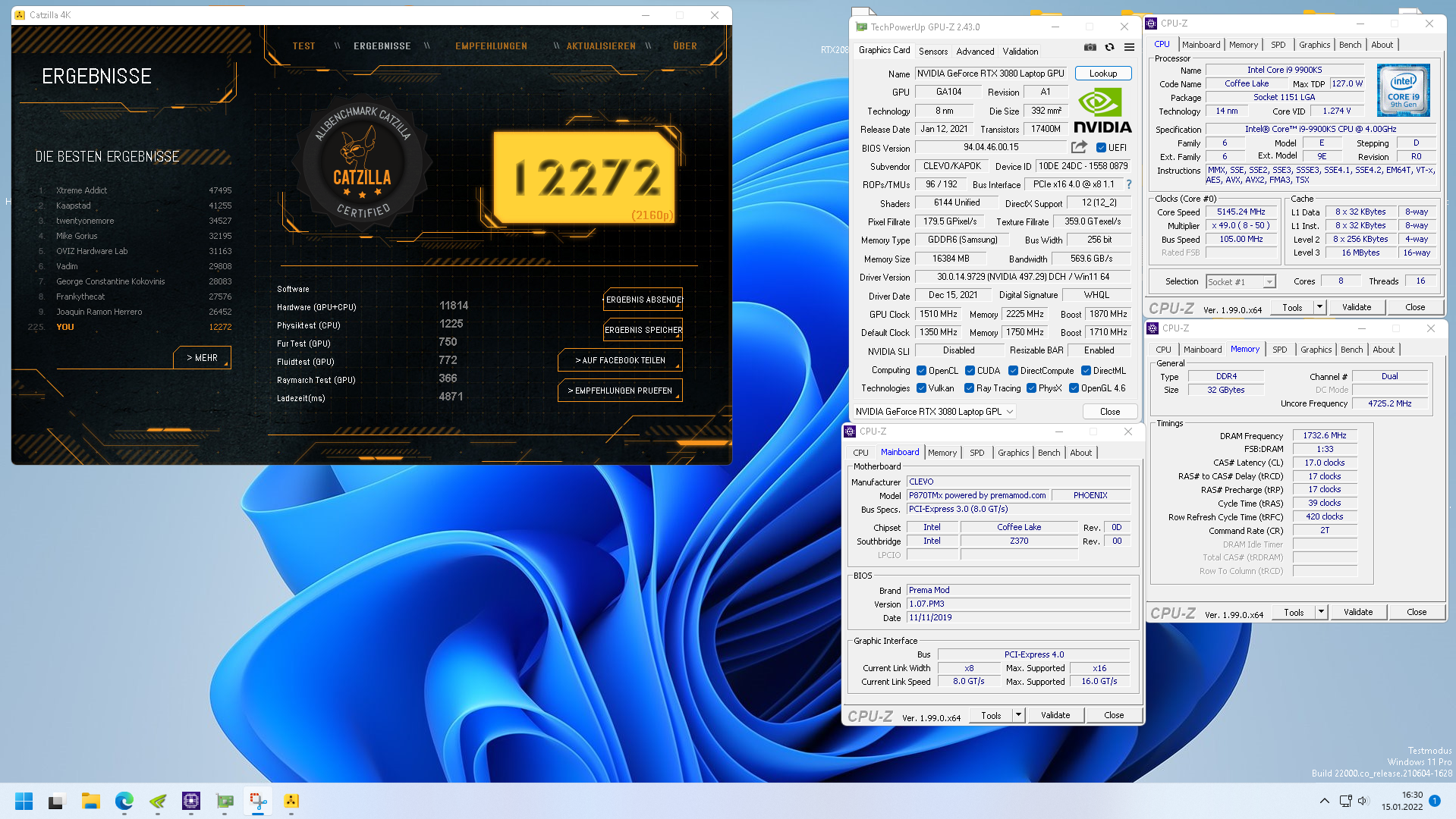The height and width of the screenshot is (819, 1456).
Task: Expand the Tools arrow in the CPU-Z Mainboard window
Action: click(1018, 715)
